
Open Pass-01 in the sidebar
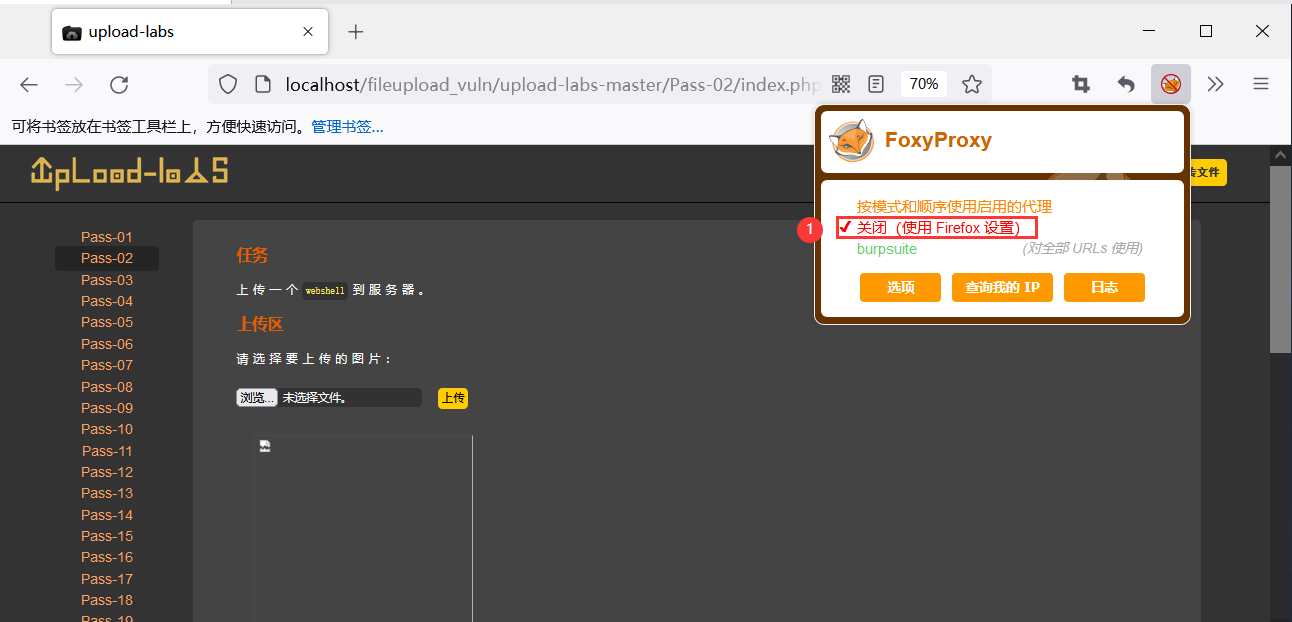click(x=107, y=237)
